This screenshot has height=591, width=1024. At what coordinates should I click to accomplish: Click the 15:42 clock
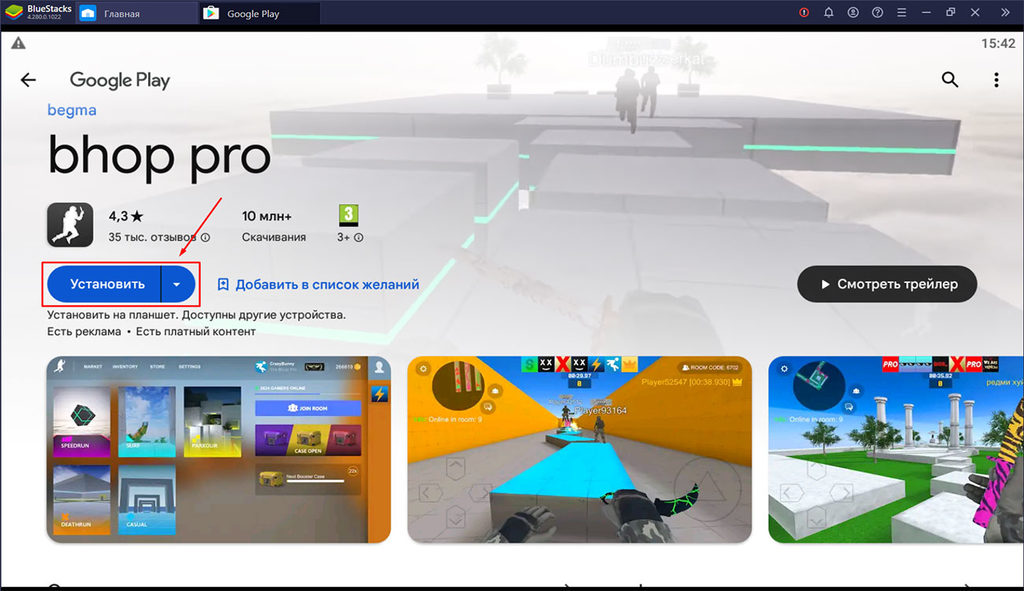(x=998, y=43)
